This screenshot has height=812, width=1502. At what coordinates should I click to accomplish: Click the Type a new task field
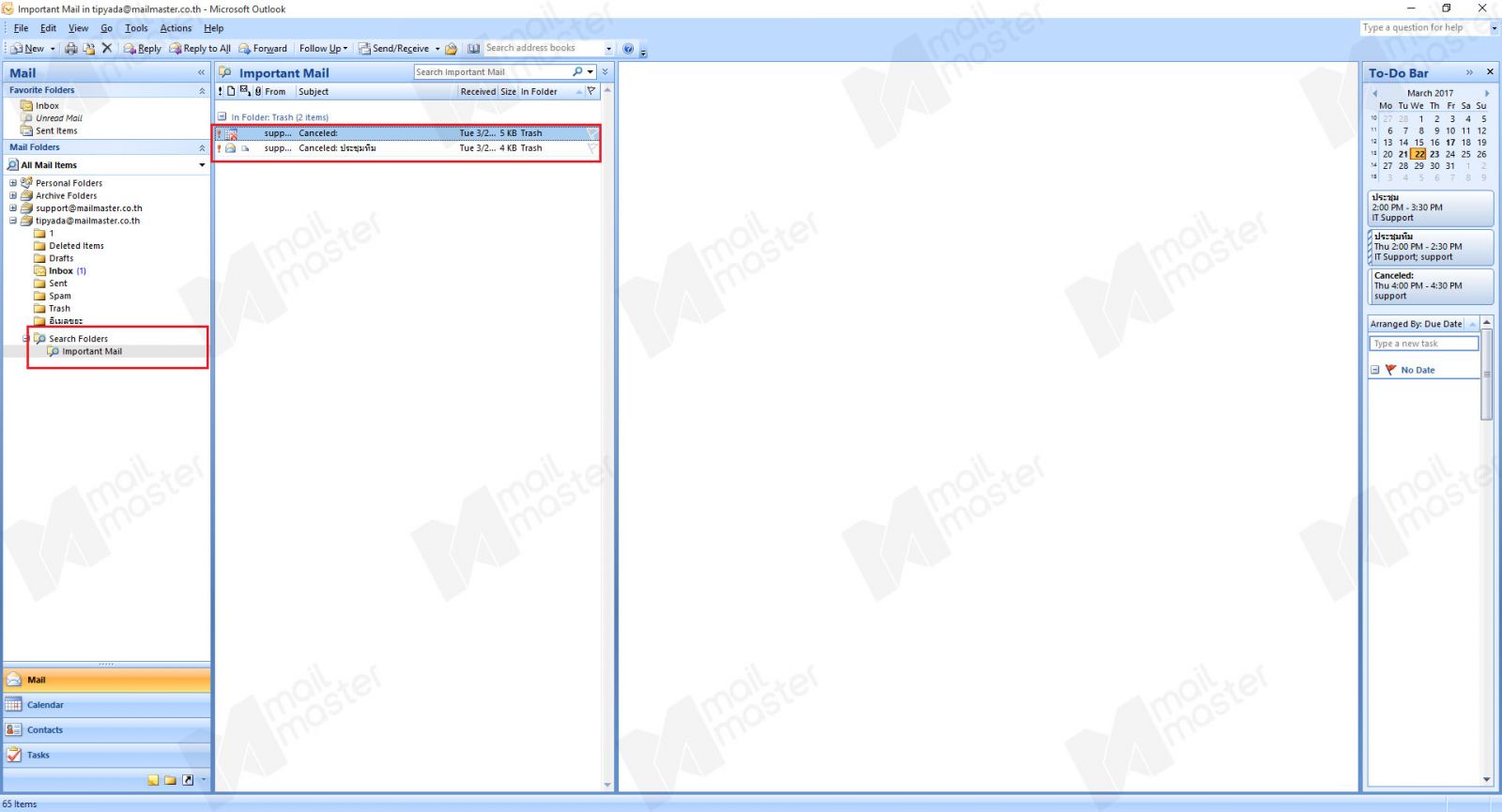tap(1423, 344)
